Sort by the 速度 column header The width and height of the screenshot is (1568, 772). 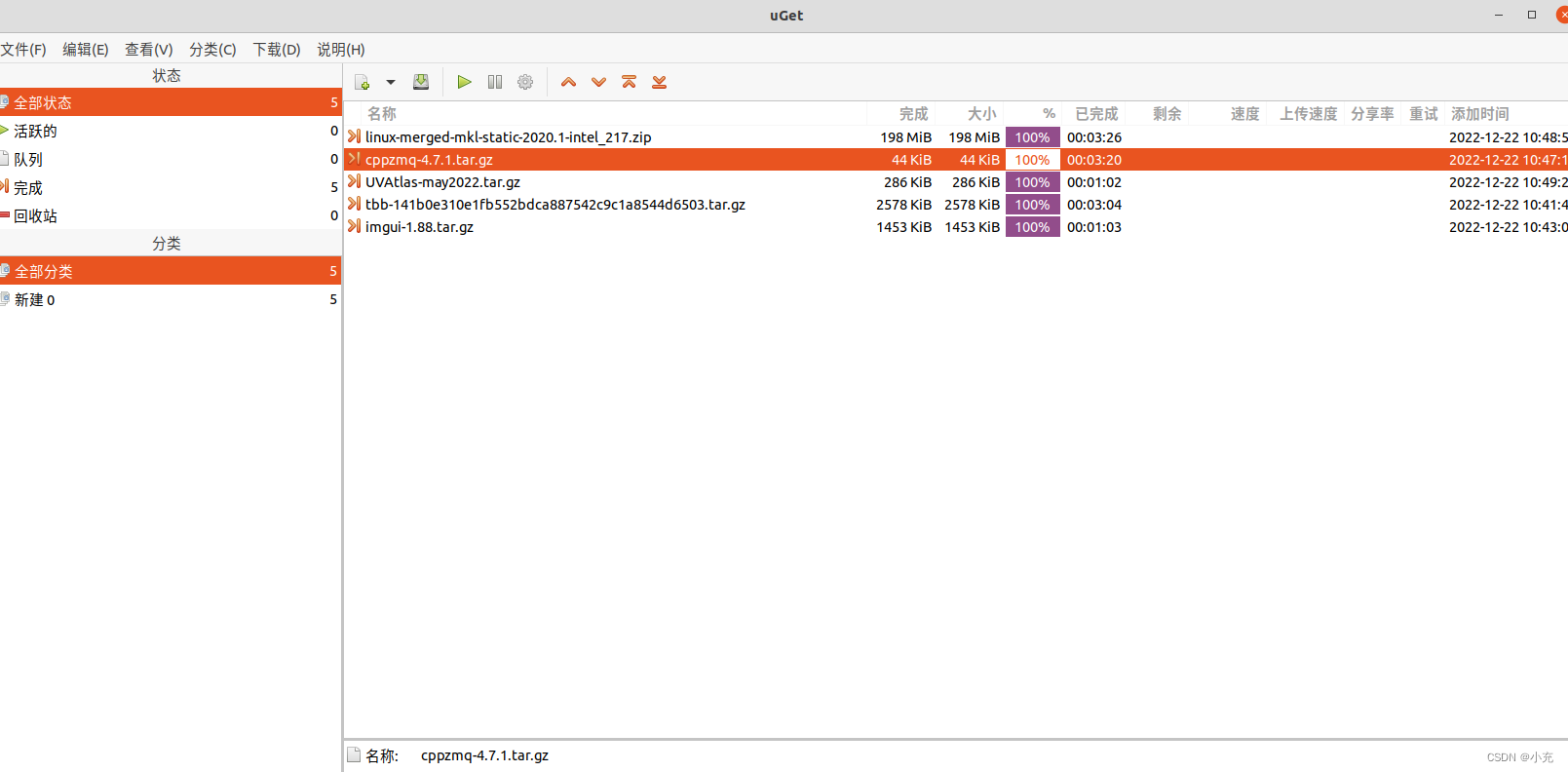pos(1230,114)
